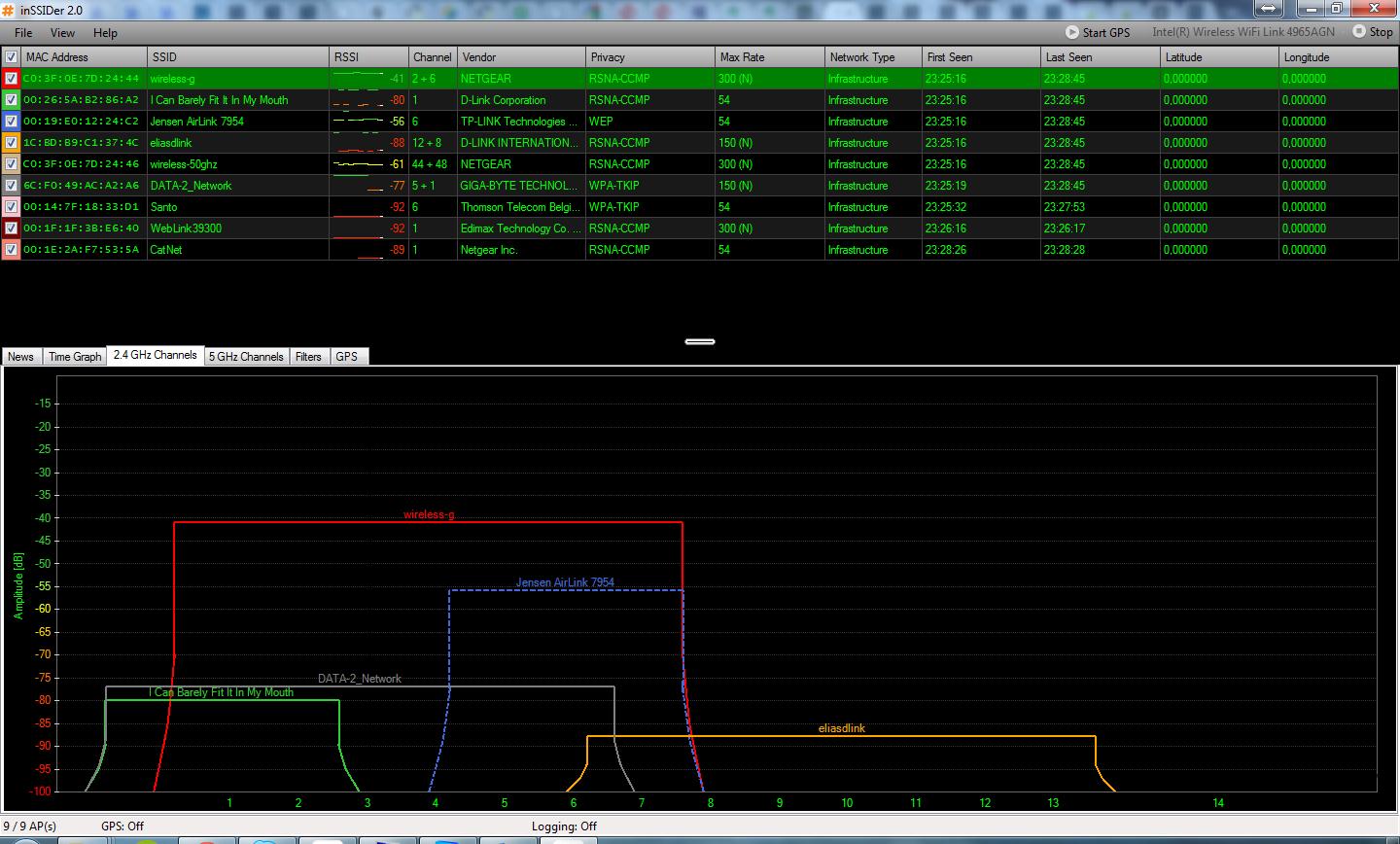Click the Jensen AirLink 7954 graph label

tap(565, 582)
